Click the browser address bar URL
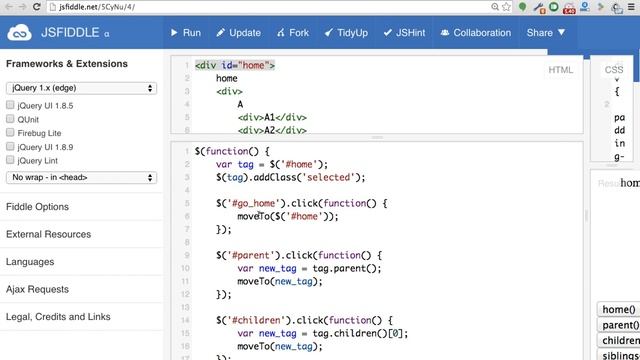Image resolution: width=640 pixels, height=360 pixels. pyautogui.click(x=97, y=7)
